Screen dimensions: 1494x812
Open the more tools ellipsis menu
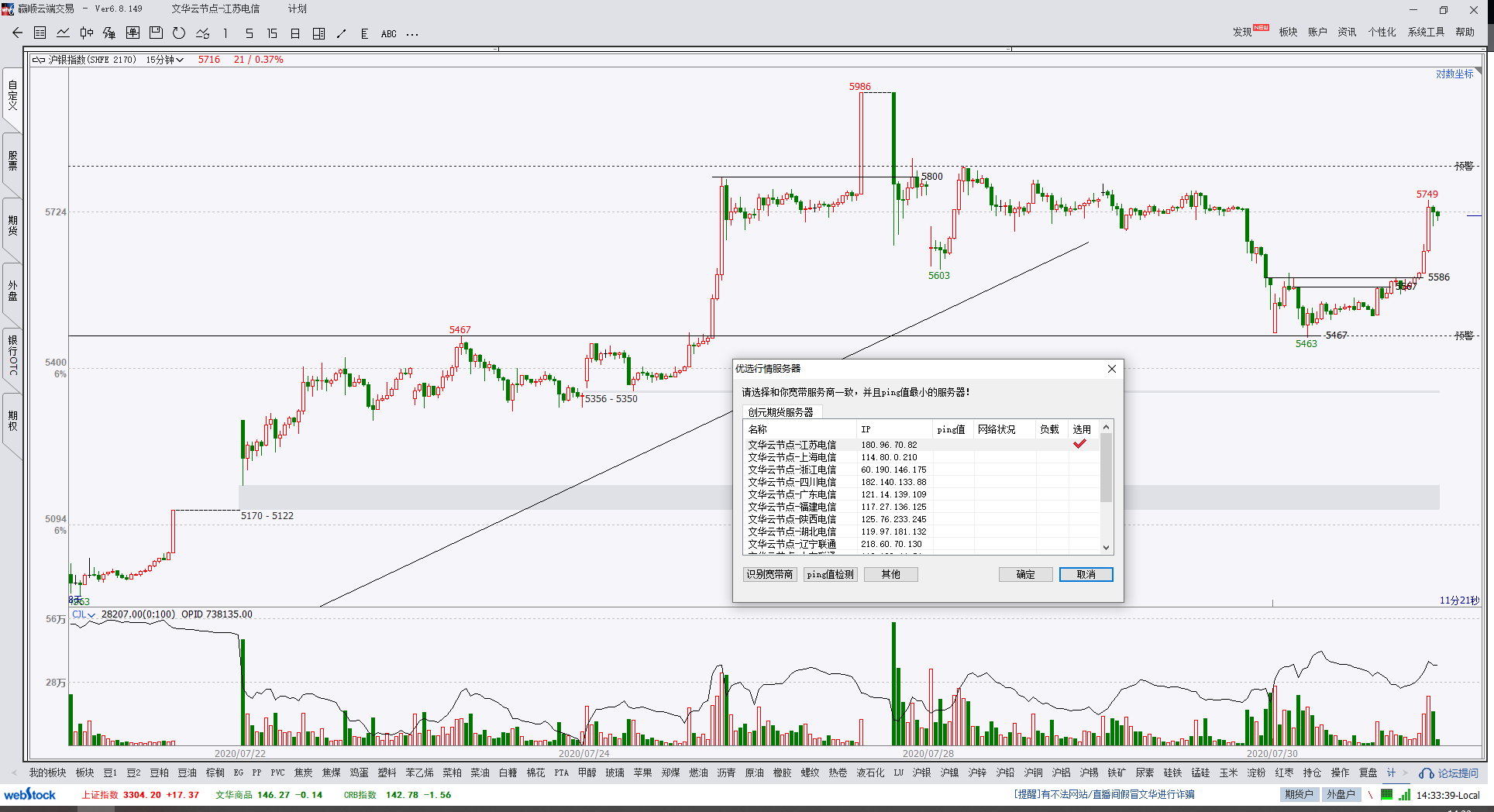pos(412,34)
